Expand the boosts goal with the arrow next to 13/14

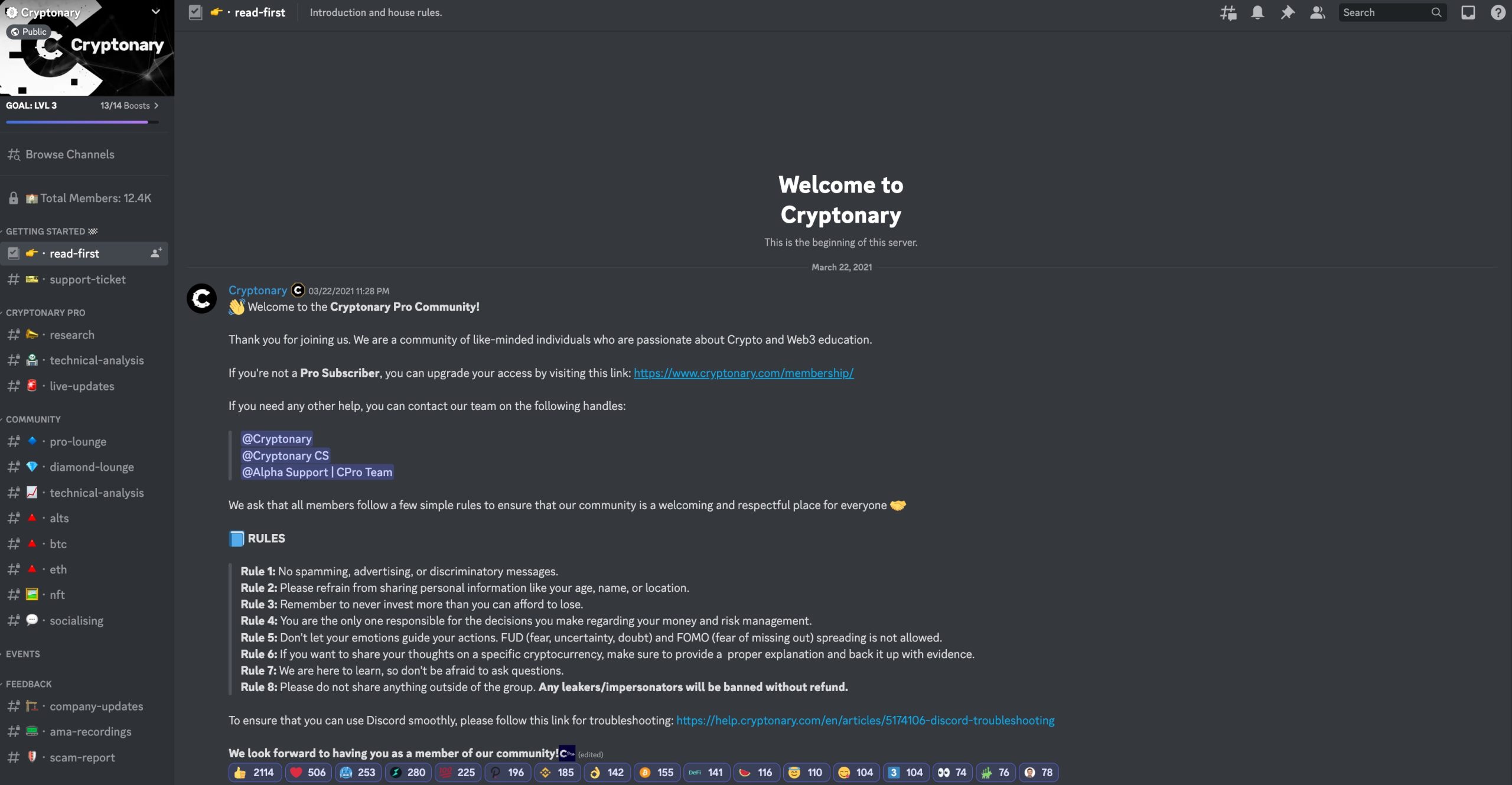[156, 105]
